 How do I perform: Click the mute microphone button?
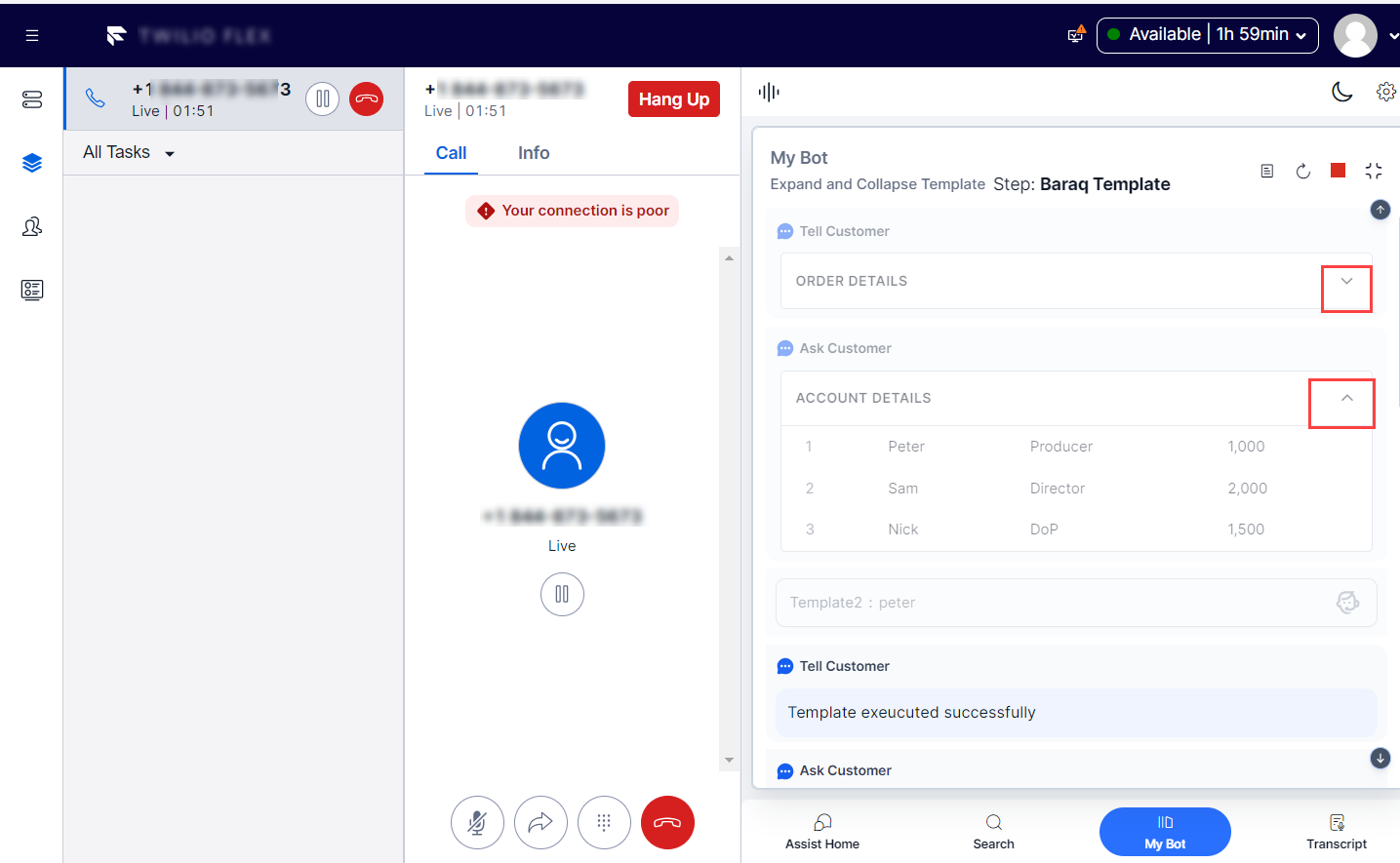477,822
